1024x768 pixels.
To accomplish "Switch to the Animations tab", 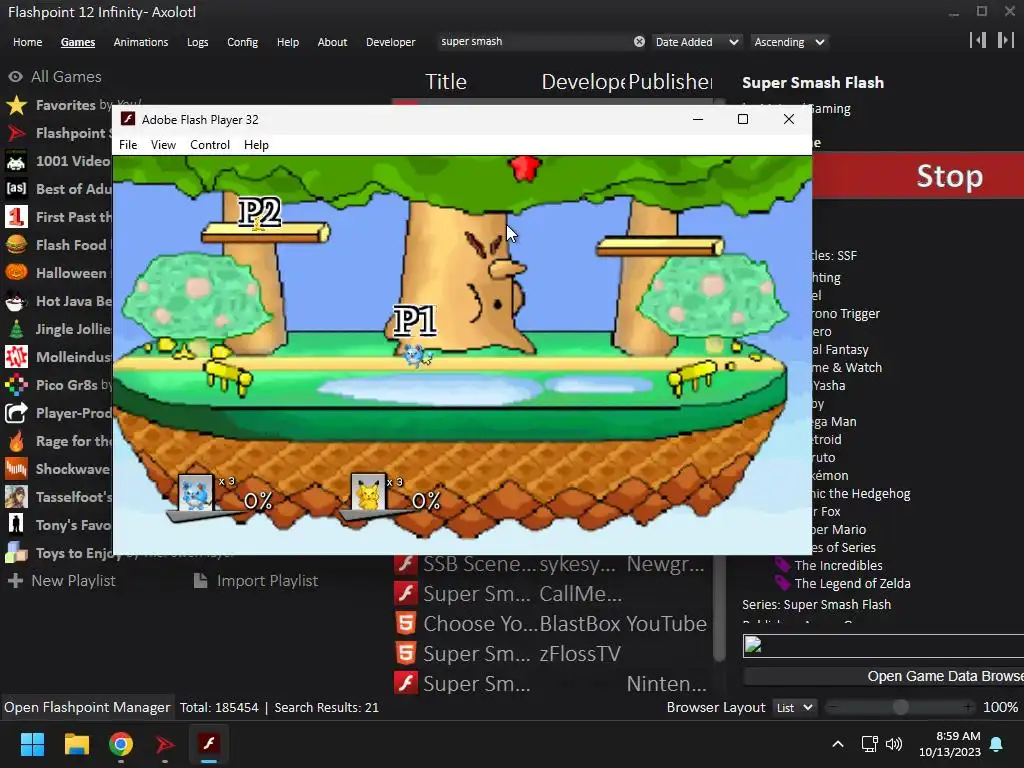I will pos(140,42).
